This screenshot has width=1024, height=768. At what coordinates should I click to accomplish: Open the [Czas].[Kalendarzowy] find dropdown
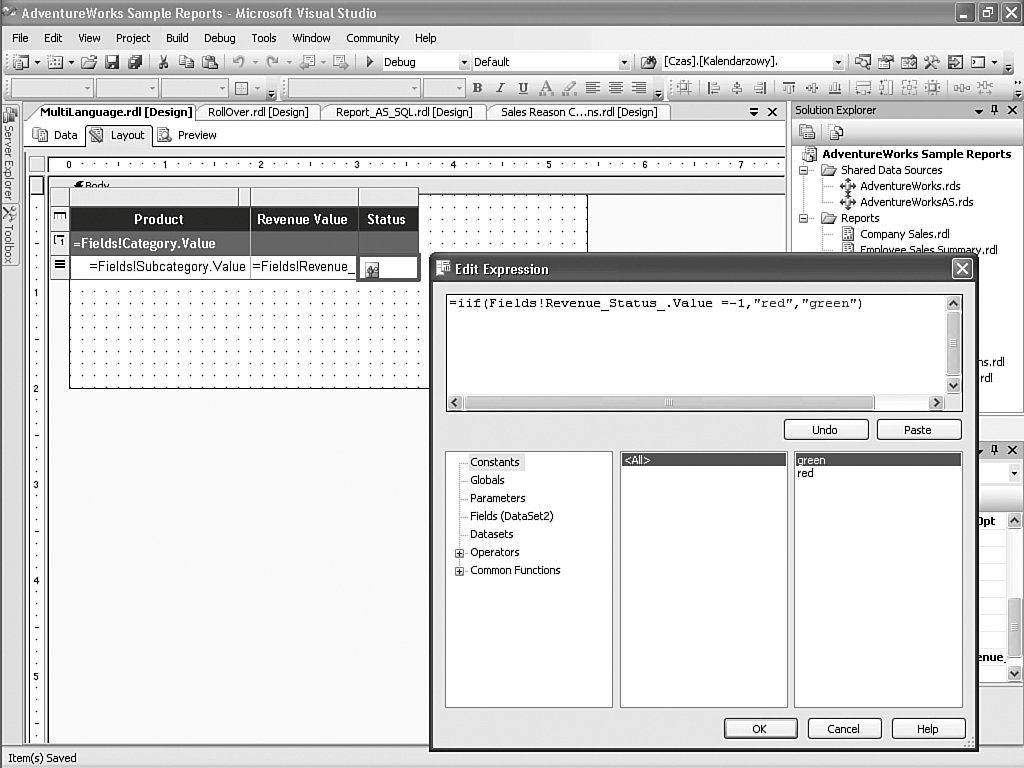[838, 63]
